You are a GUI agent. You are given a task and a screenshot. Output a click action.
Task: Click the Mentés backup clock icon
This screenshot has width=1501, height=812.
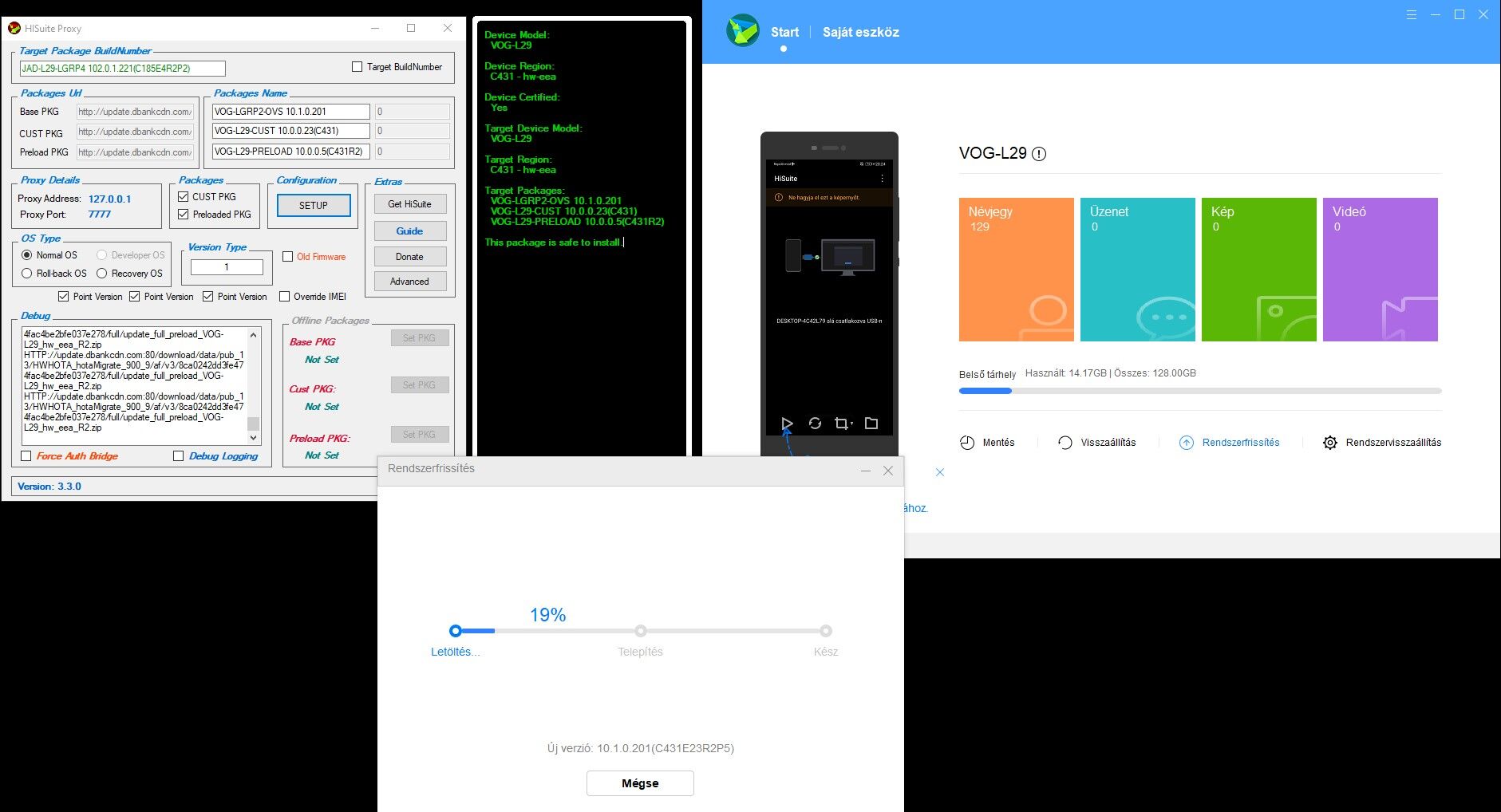point(967,443)
